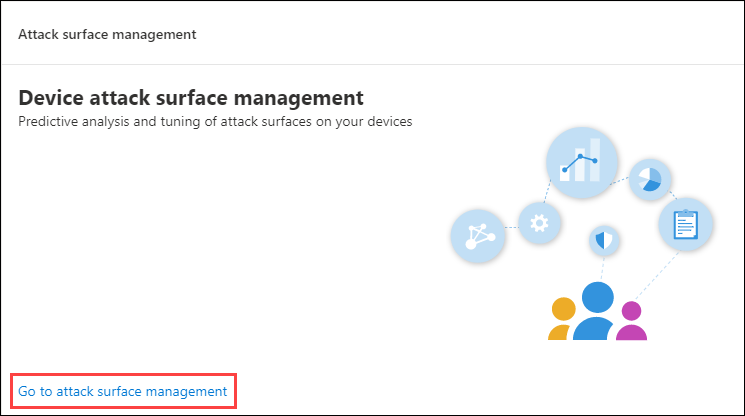Click dashed line between gear and network icons

coord(512,227)
